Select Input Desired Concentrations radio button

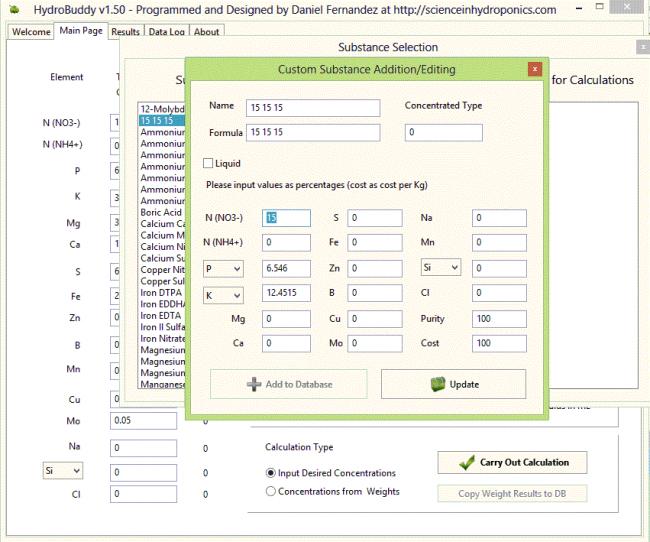tap(271, 473)
